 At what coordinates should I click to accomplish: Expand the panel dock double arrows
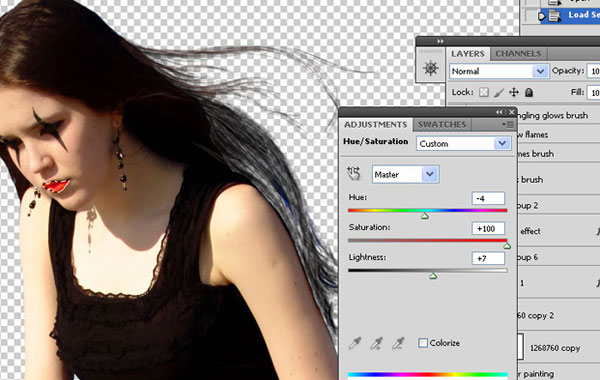tap(440, 41)
